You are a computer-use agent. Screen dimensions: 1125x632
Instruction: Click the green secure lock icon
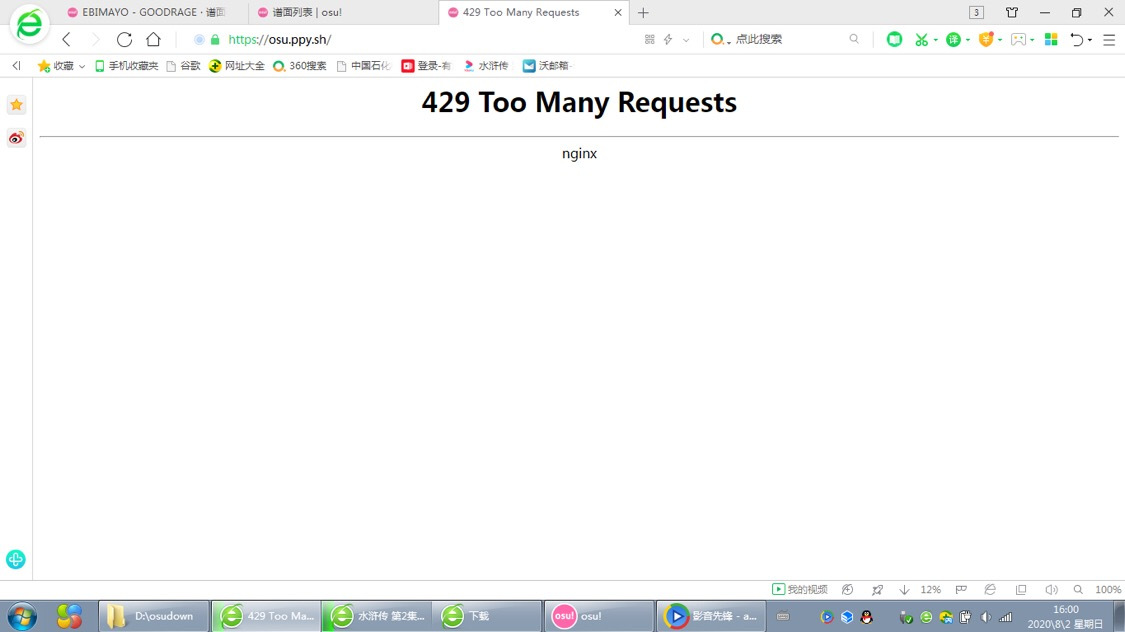(x=215, y=39)
